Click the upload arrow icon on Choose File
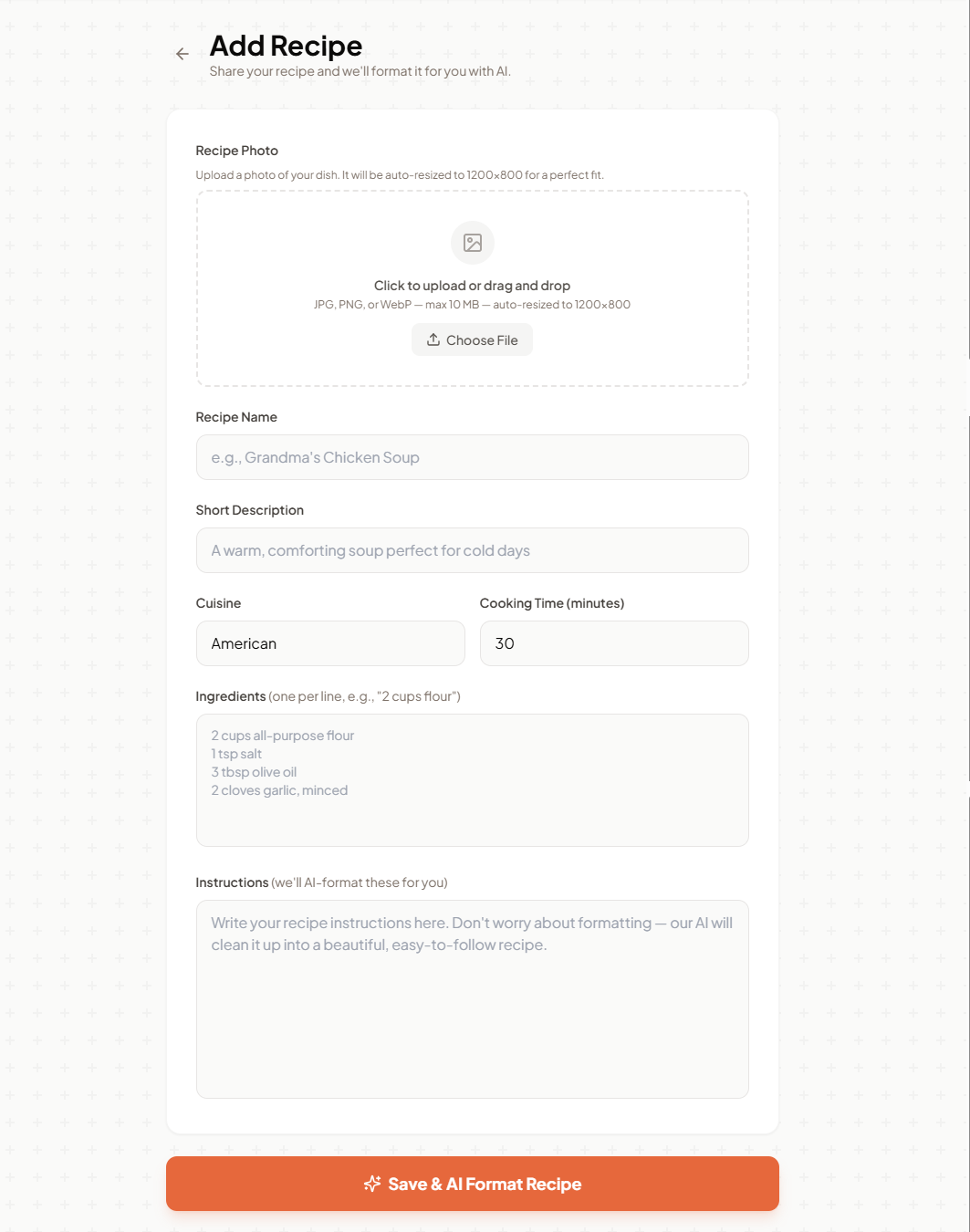Viewport: 970px width, 1232px height. 433,339
